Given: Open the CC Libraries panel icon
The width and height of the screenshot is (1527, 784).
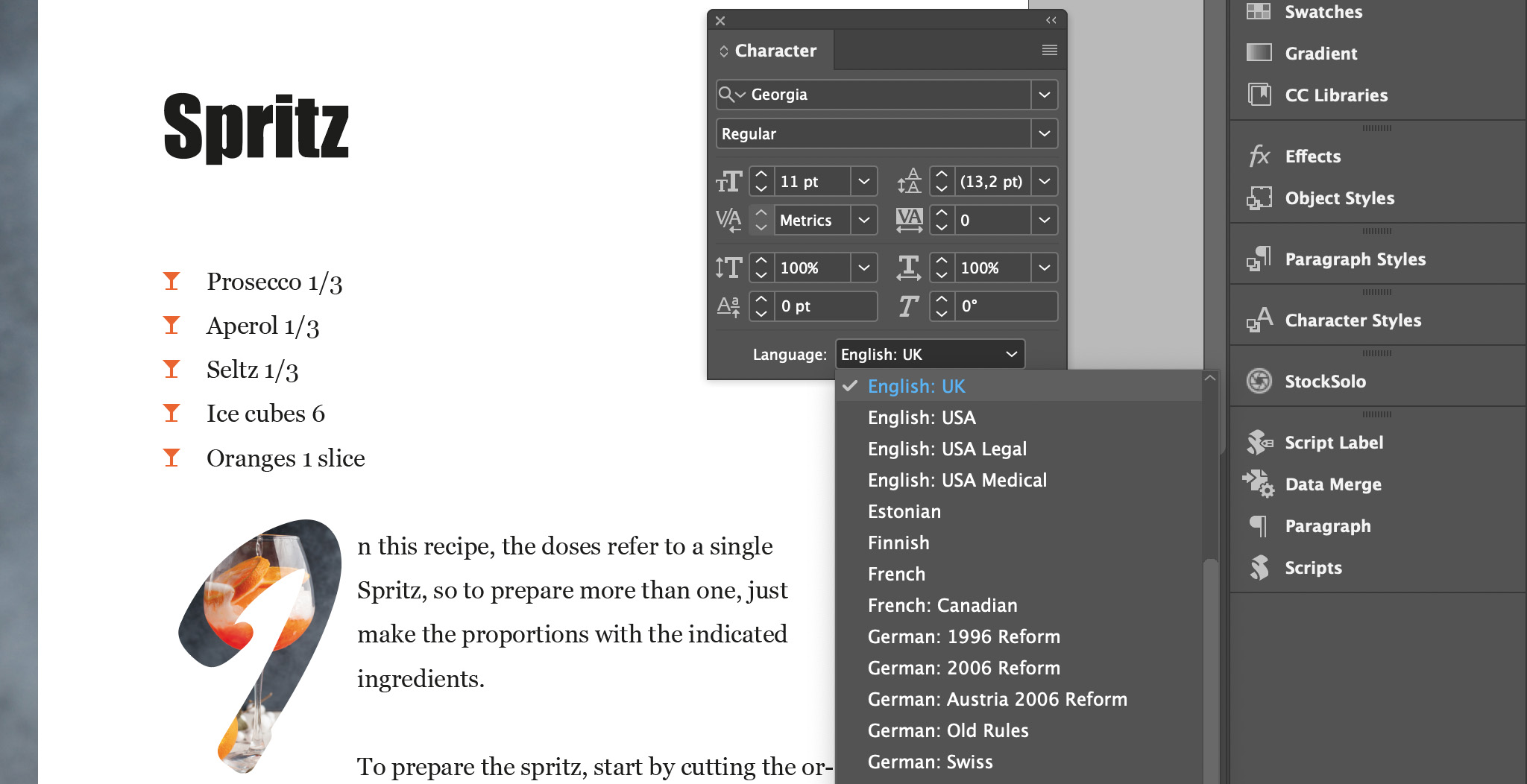Looking at the screenshot, I should tap(1259, 95).
